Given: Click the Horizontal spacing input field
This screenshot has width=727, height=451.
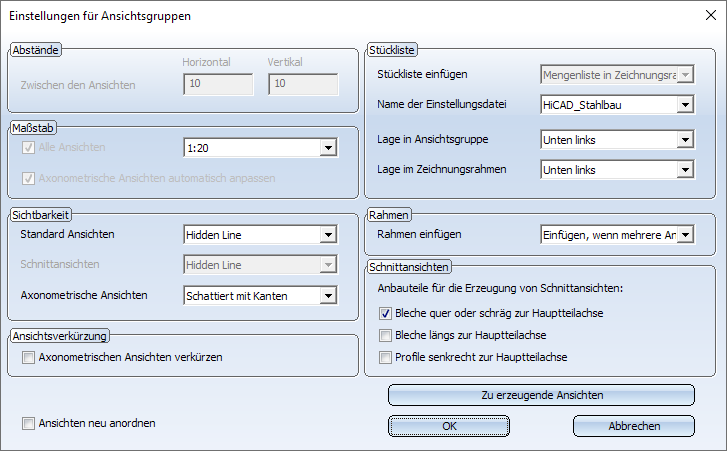Looking at the screenshot, I should 218,85.
